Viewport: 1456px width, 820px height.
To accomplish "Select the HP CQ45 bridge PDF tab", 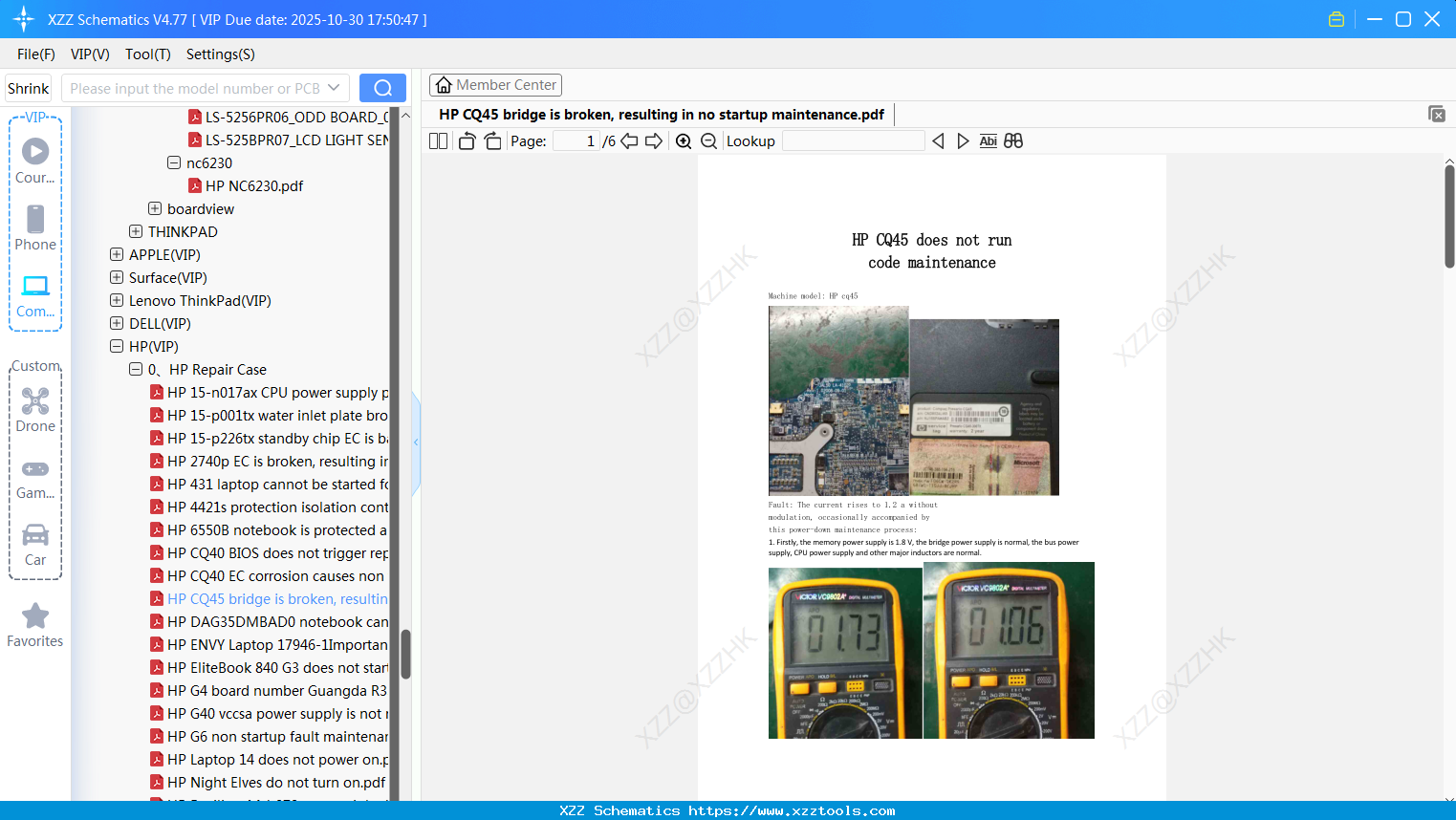I will point(662,115).
